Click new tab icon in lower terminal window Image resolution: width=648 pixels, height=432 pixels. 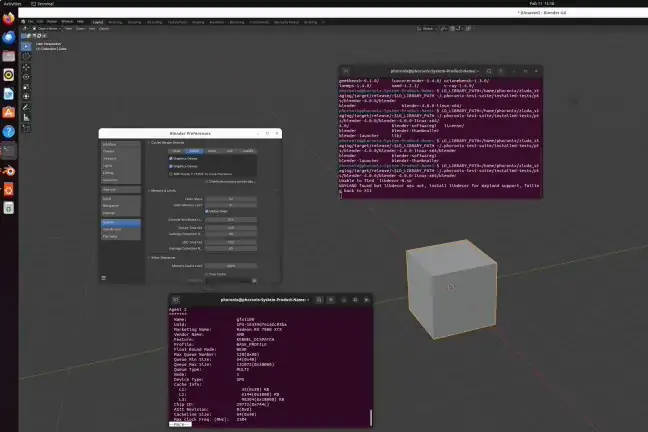click(x=176, y=300)
